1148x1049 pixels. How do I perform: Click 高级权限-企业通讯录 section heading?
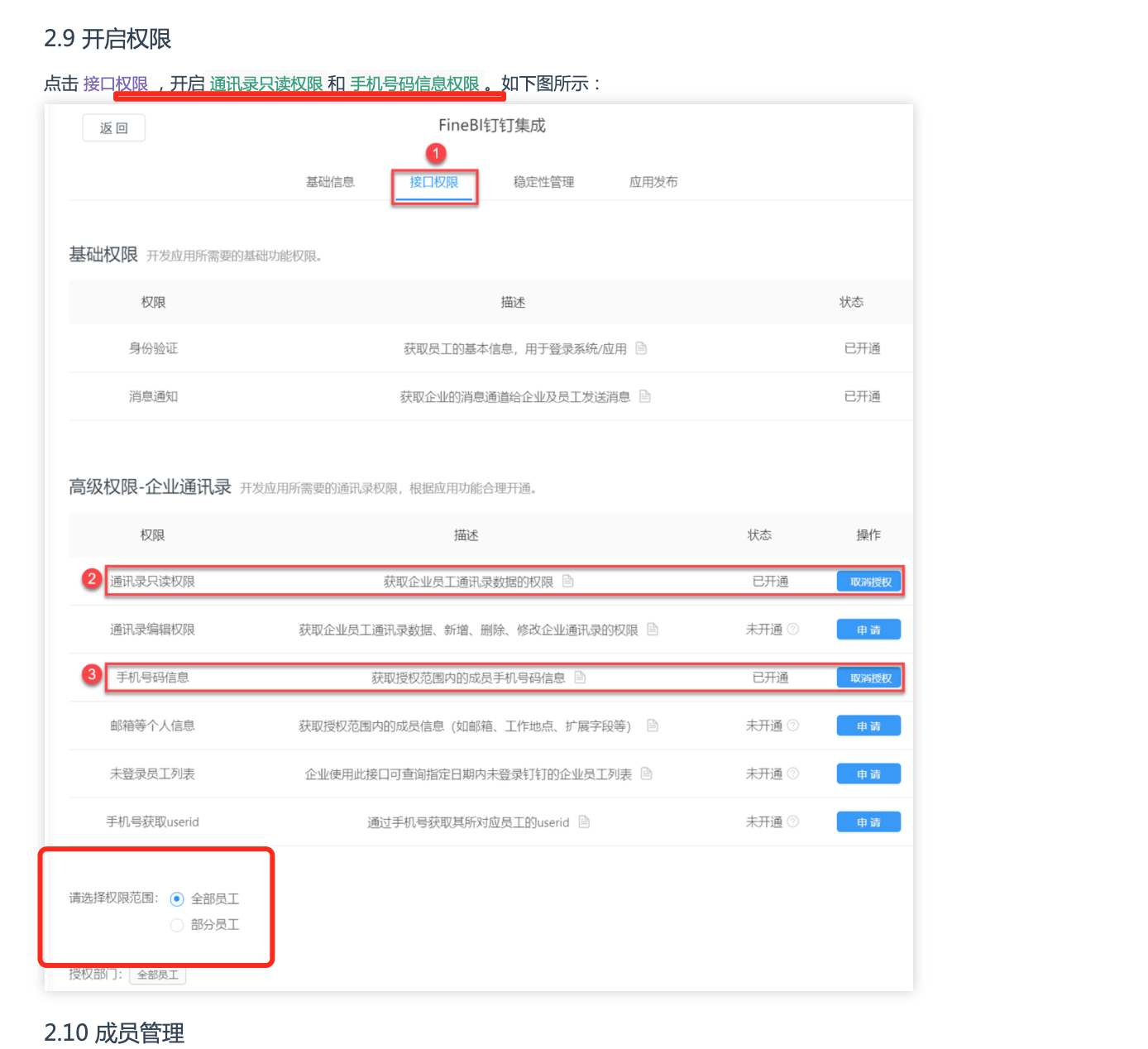(150, 487)
